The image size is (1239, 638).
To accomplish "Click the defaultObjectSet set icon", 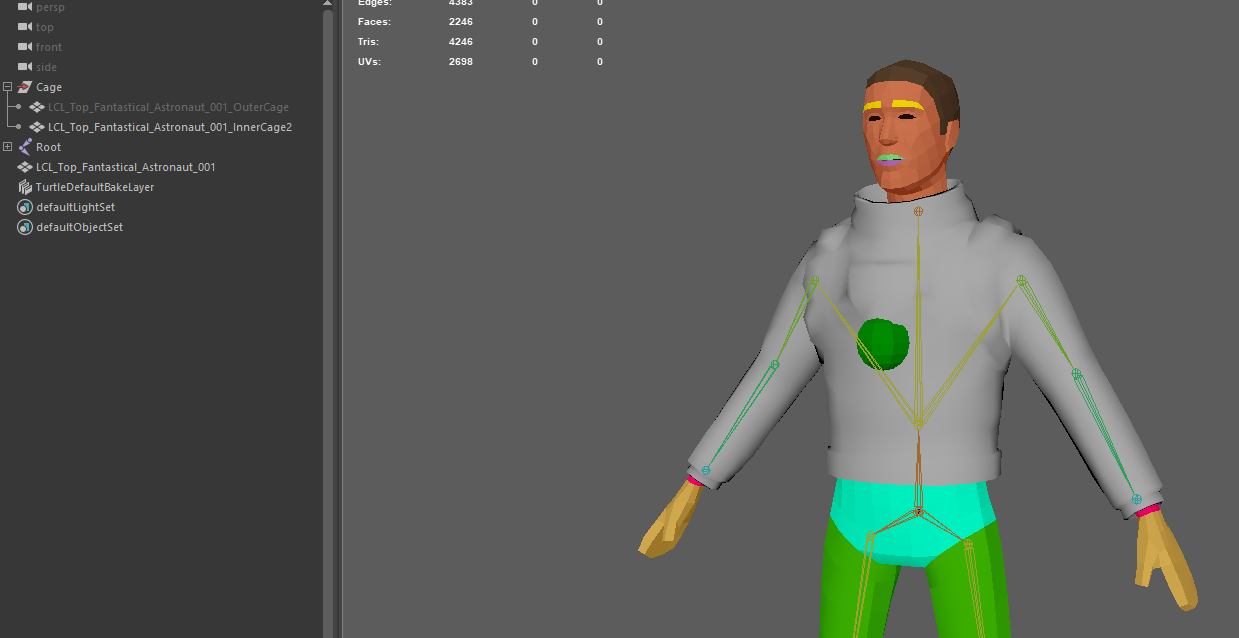I will pyautogui.click(x=25, y=227).
